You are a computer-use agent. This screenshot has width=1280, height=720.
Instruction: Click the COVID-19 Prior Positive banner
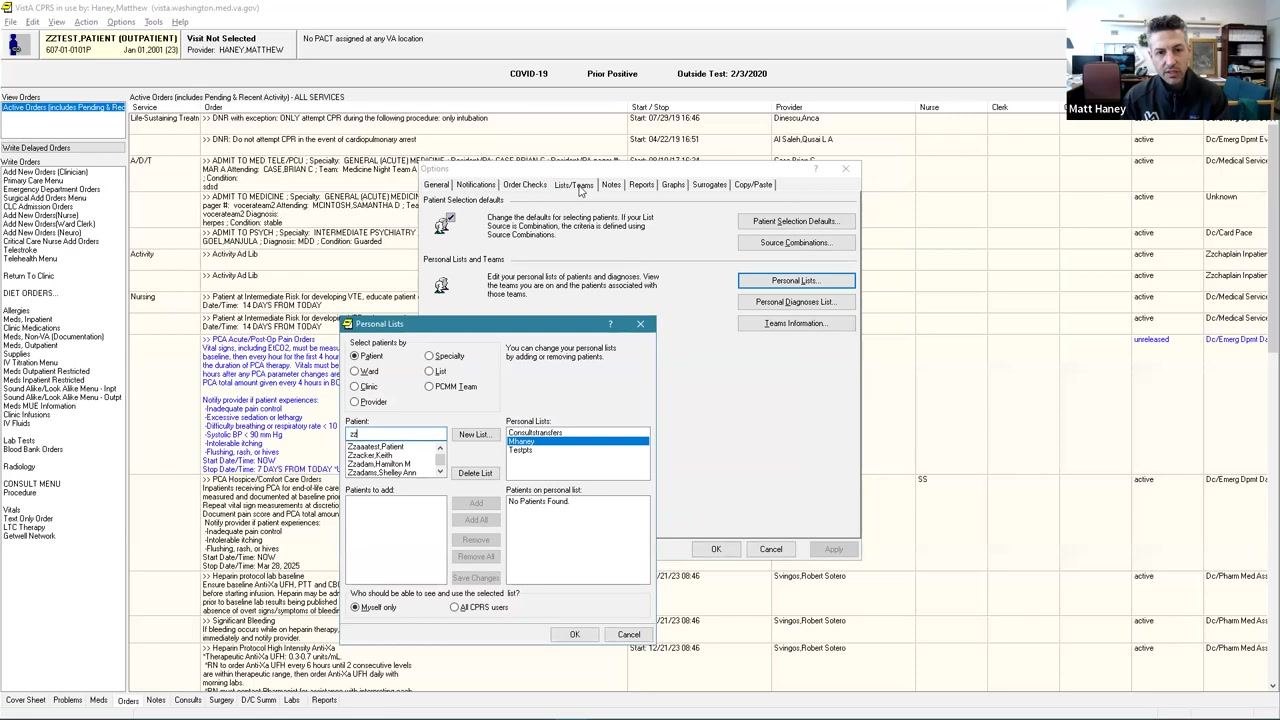[638, 73]
